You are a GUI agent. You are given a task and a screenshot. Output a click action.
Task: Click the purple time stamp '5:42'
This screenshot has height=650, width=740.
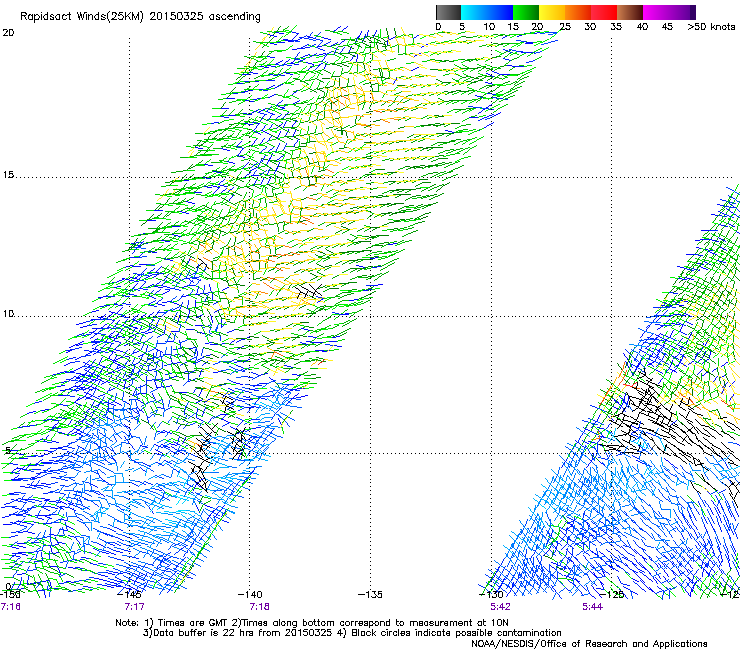click(x=500, y=607)
